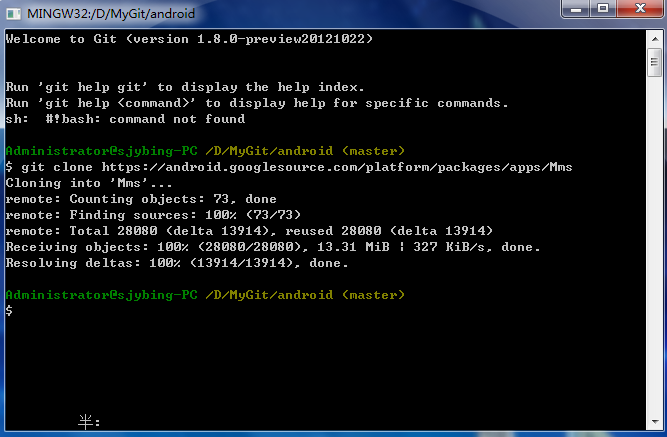Click the git clone command URL line

point(289,167)
